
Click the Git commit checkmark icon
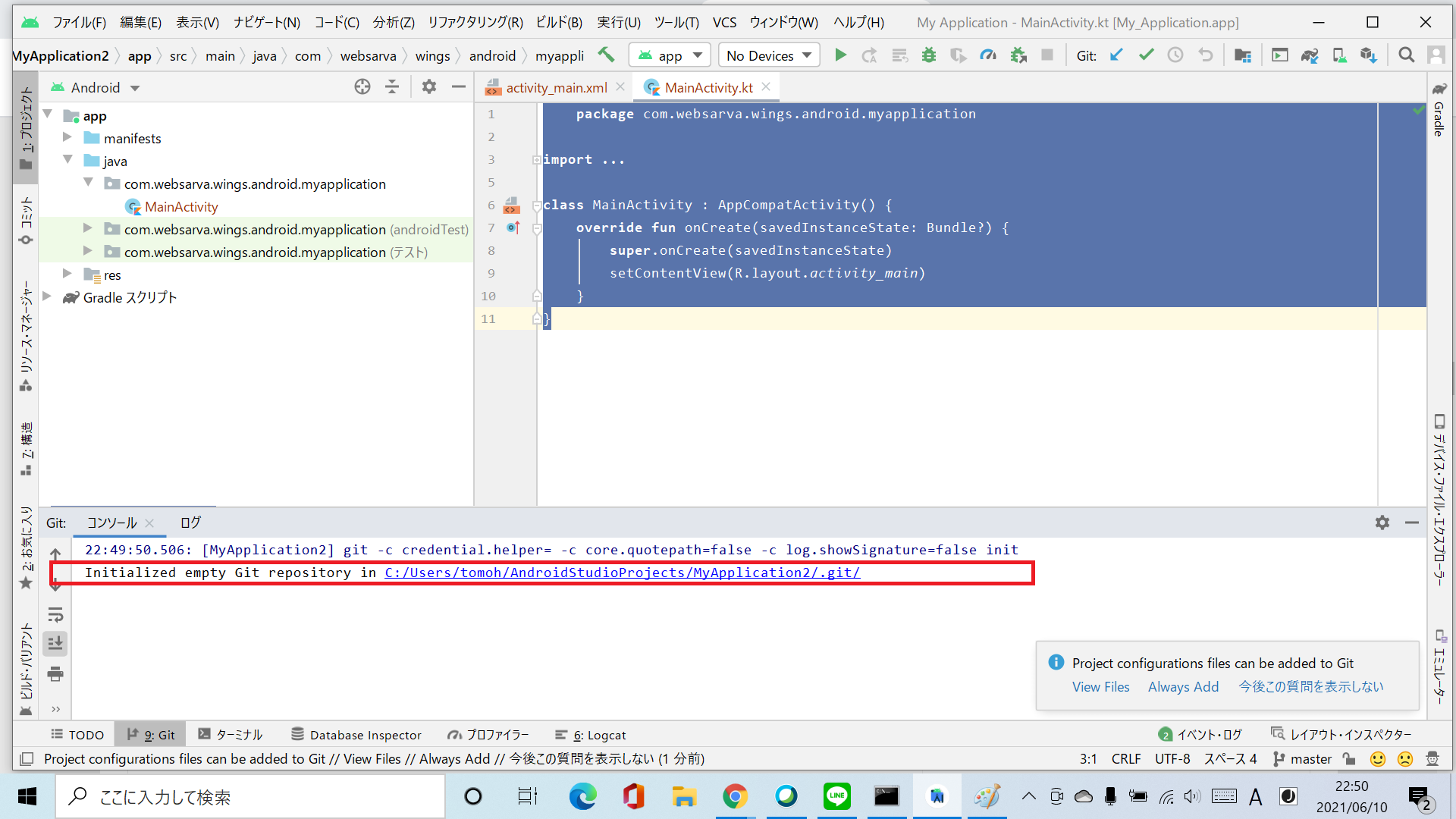coord(1146,55)
